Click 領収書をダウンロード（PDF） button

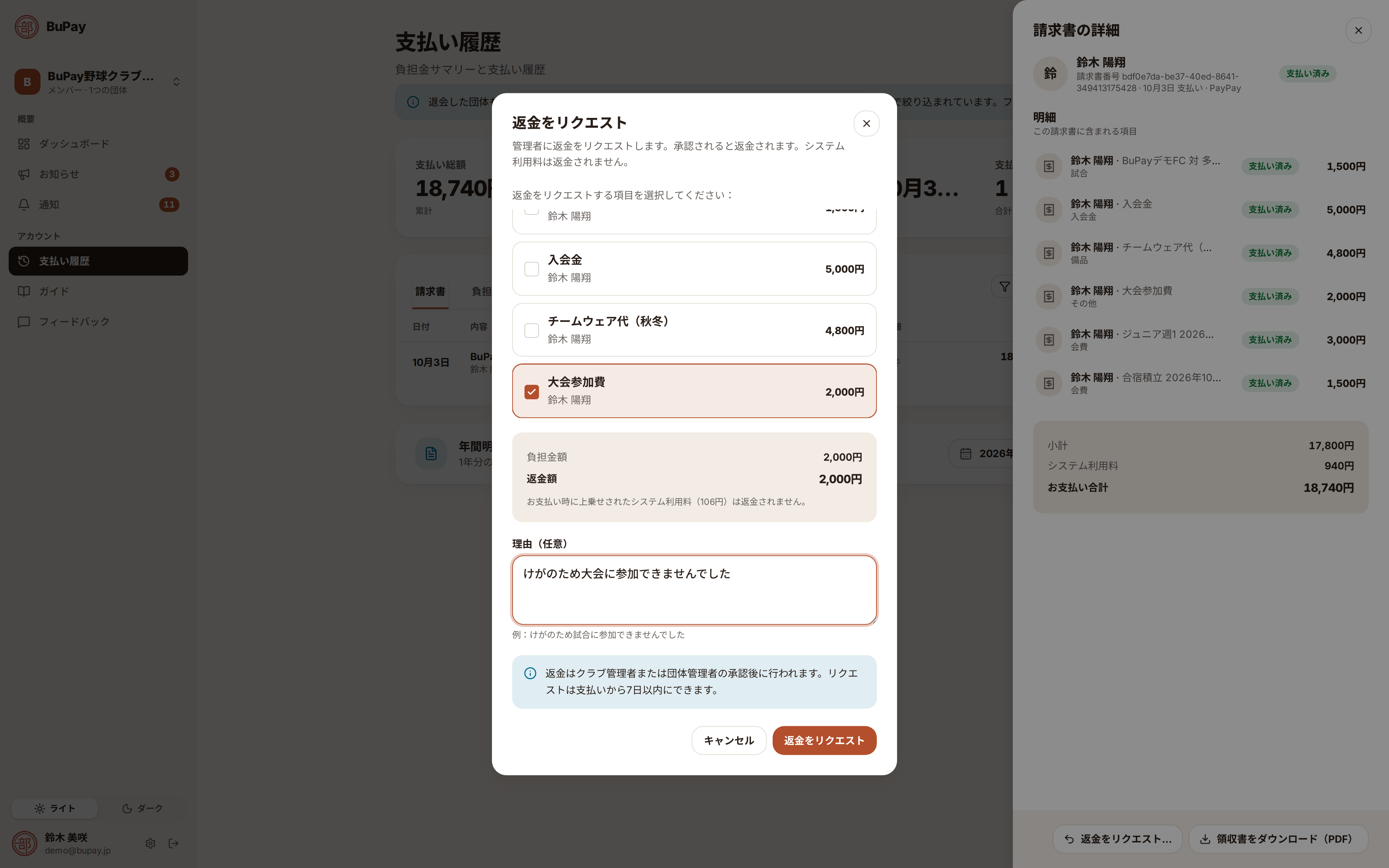1278,839
